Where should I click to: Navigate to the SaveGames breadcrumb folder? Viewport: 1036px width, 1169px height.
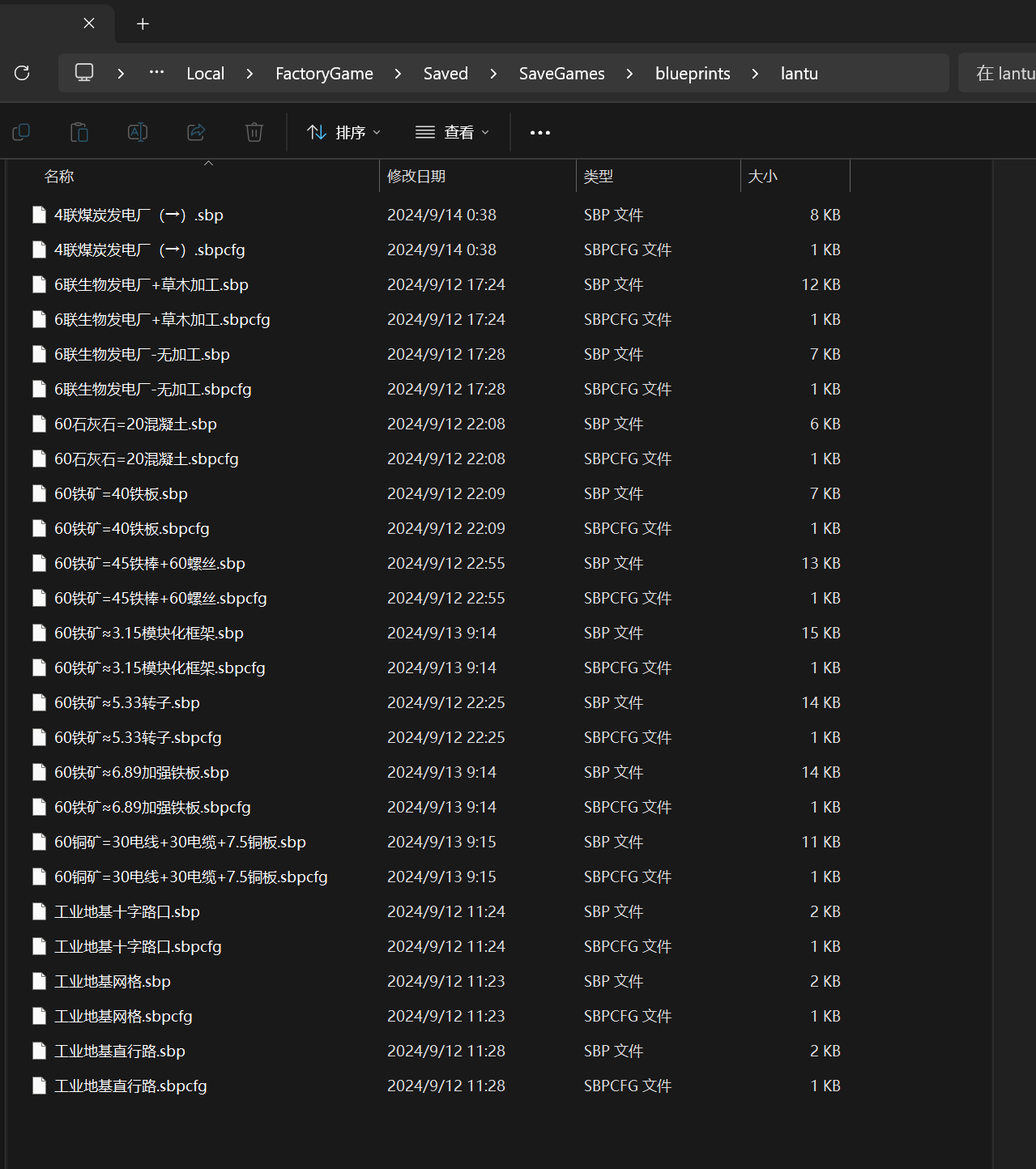[x=561, y=73]
